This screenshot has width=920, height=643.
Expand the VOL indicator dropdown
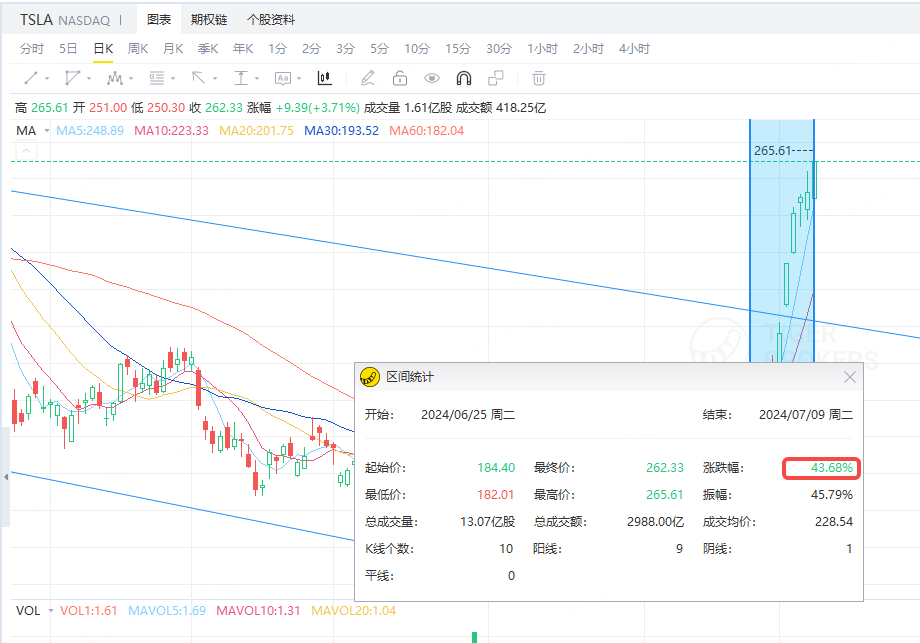point(50,611)
